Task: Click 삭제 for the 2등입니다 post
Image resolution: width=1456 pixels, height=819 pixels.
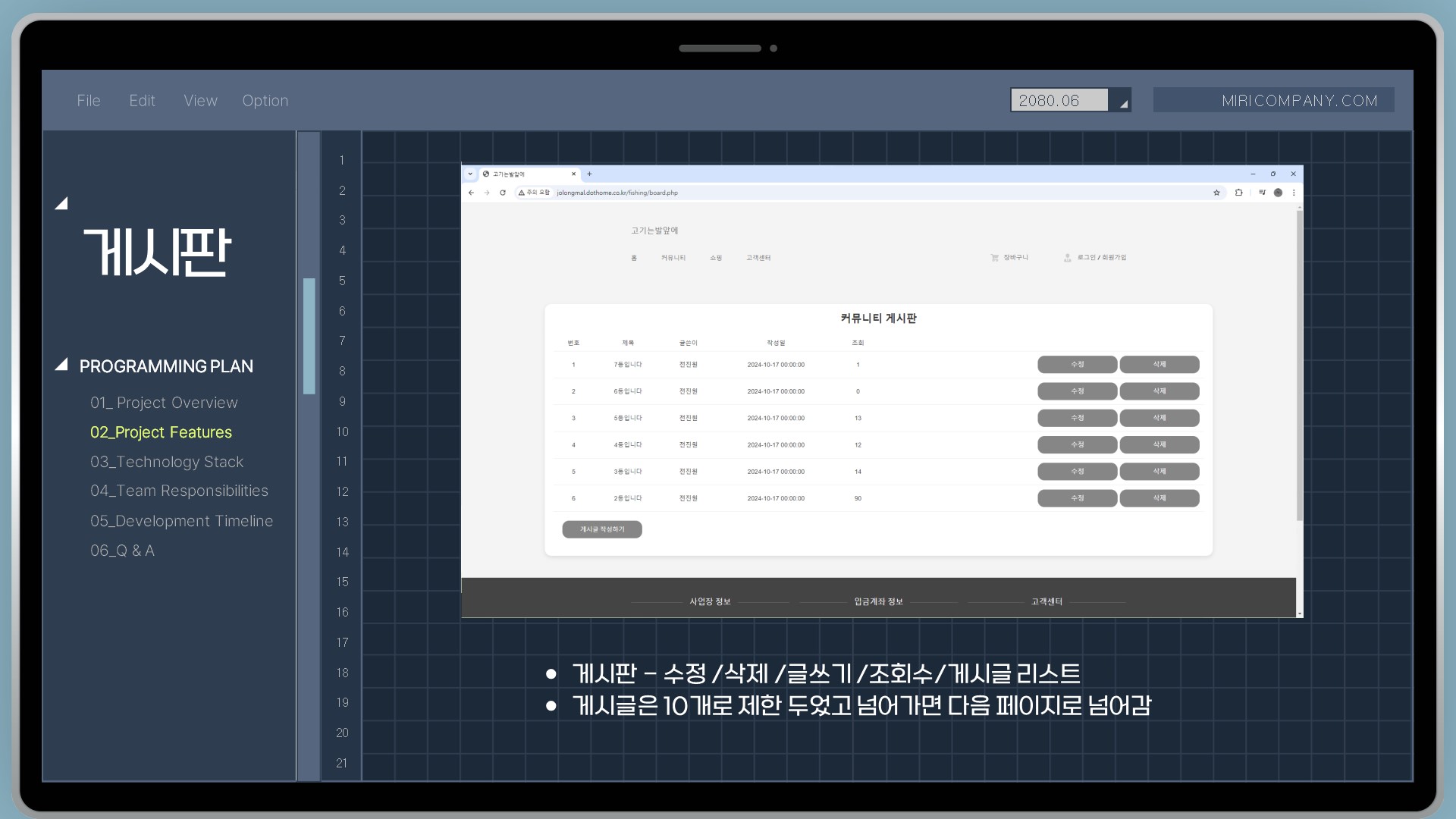Action: (x=1159, y=498)
